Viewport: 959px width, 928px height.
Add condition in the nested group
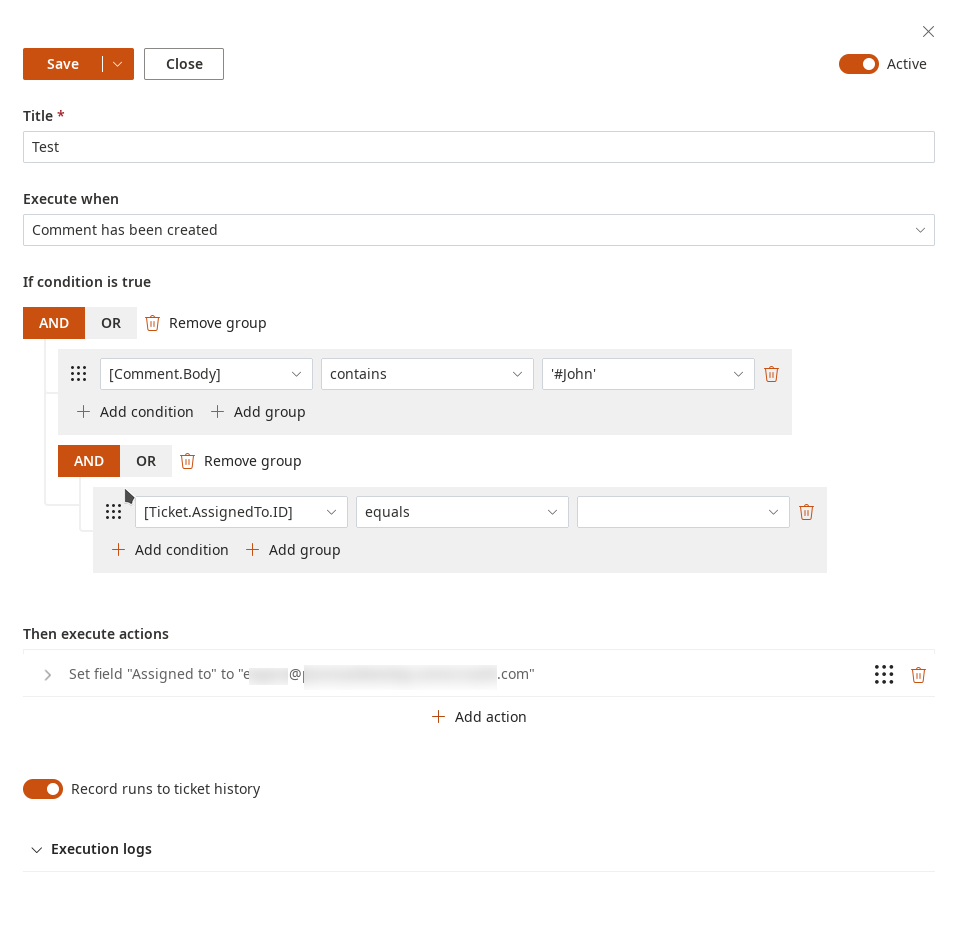[170, 550]
